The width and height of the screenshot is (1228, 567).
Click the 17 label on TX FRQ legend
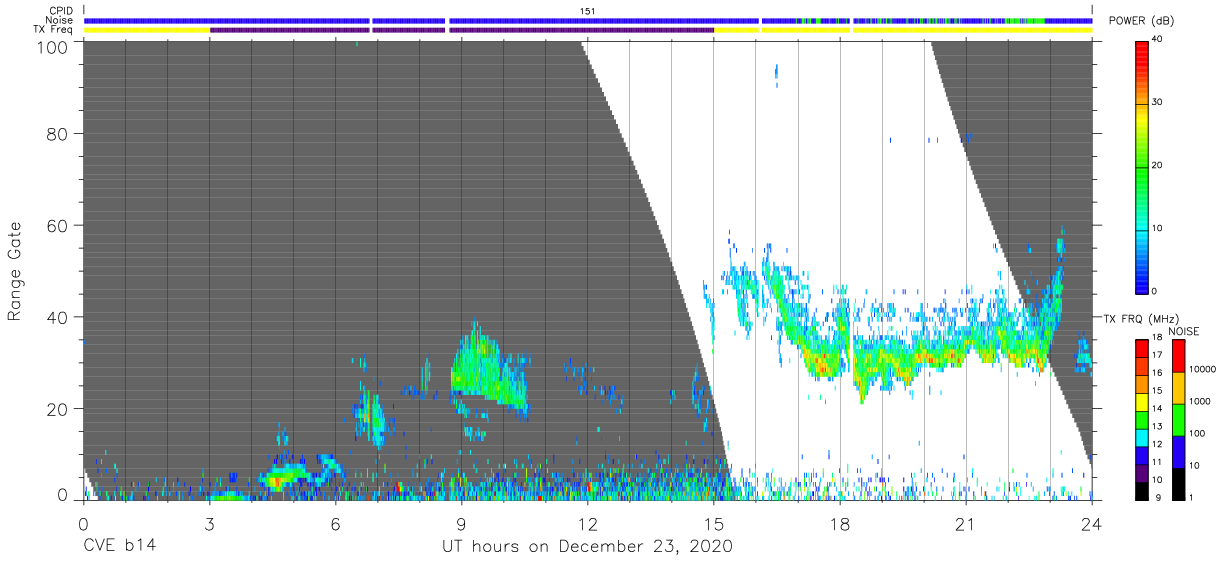[x=1157, y=355]
